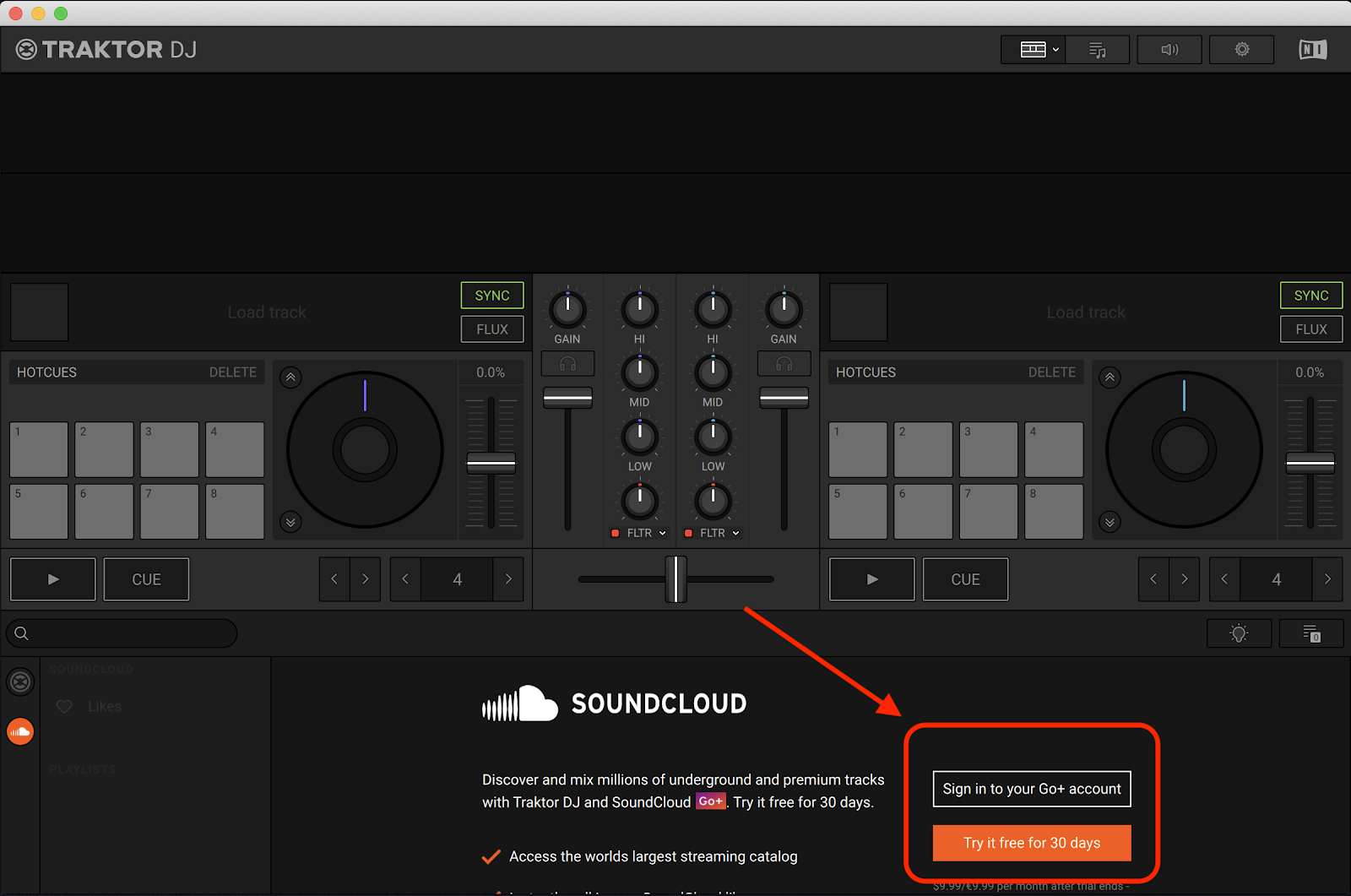
Task: Click the browser search field
Action: pyautogui.click(x=122, y=633)
